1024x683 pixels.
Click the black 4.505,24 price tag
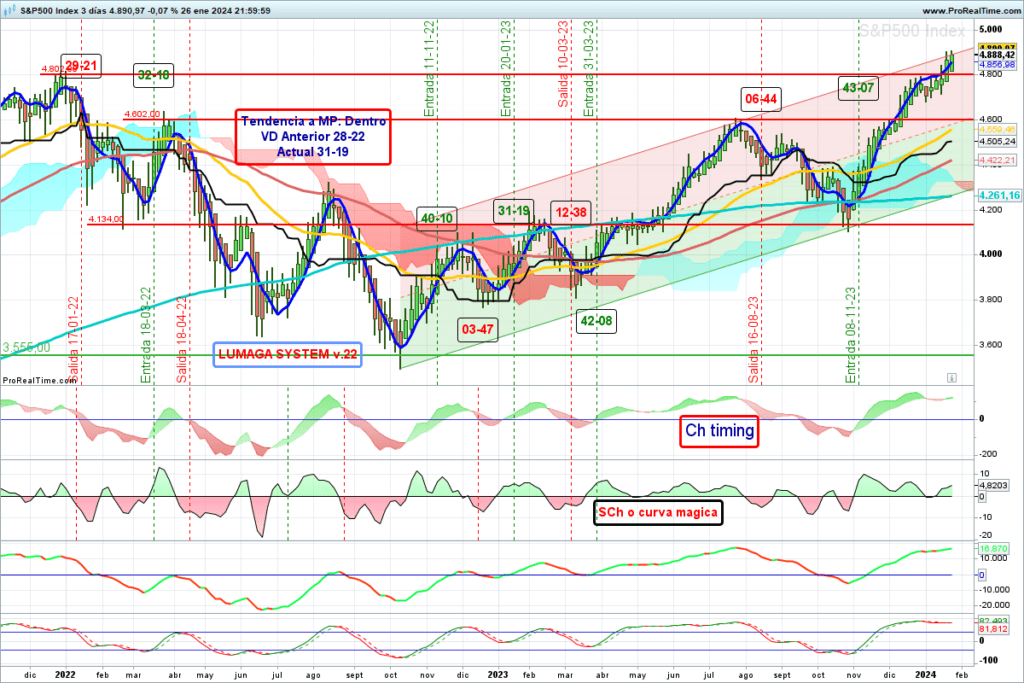point(997,141)
